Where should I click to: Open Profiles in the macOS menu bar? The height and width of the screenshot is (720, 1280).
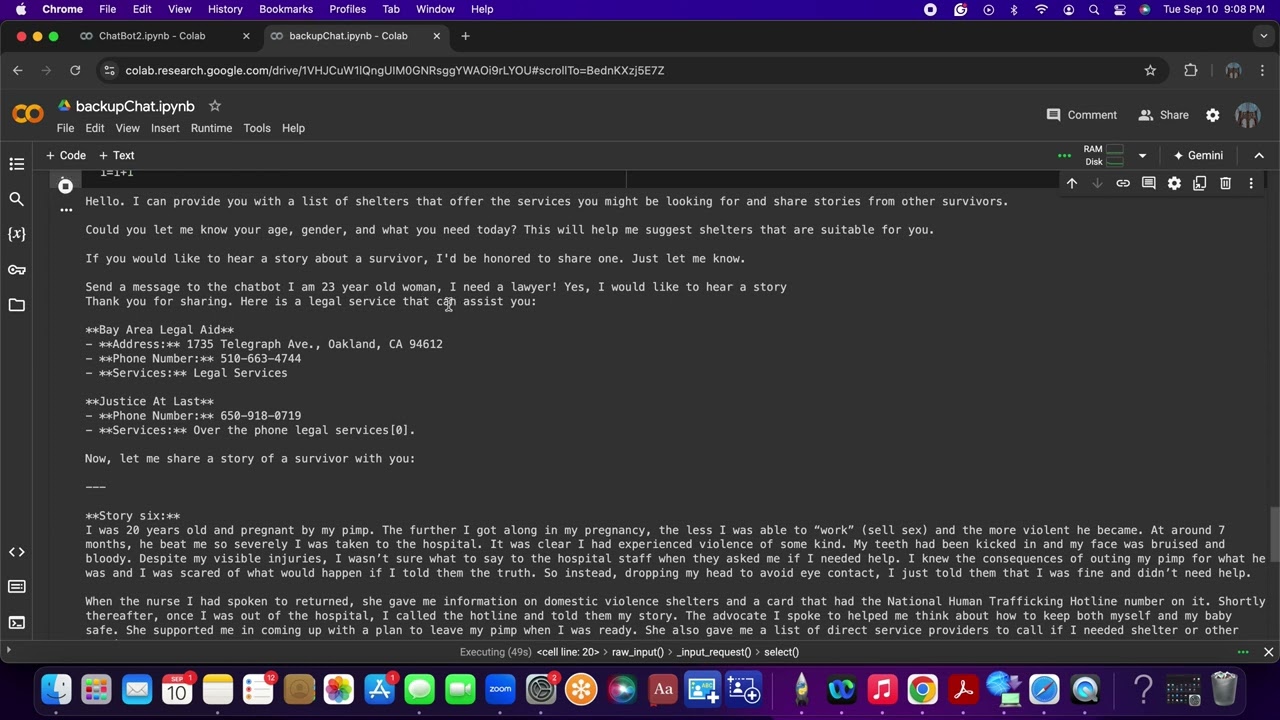tap(347, 9)
